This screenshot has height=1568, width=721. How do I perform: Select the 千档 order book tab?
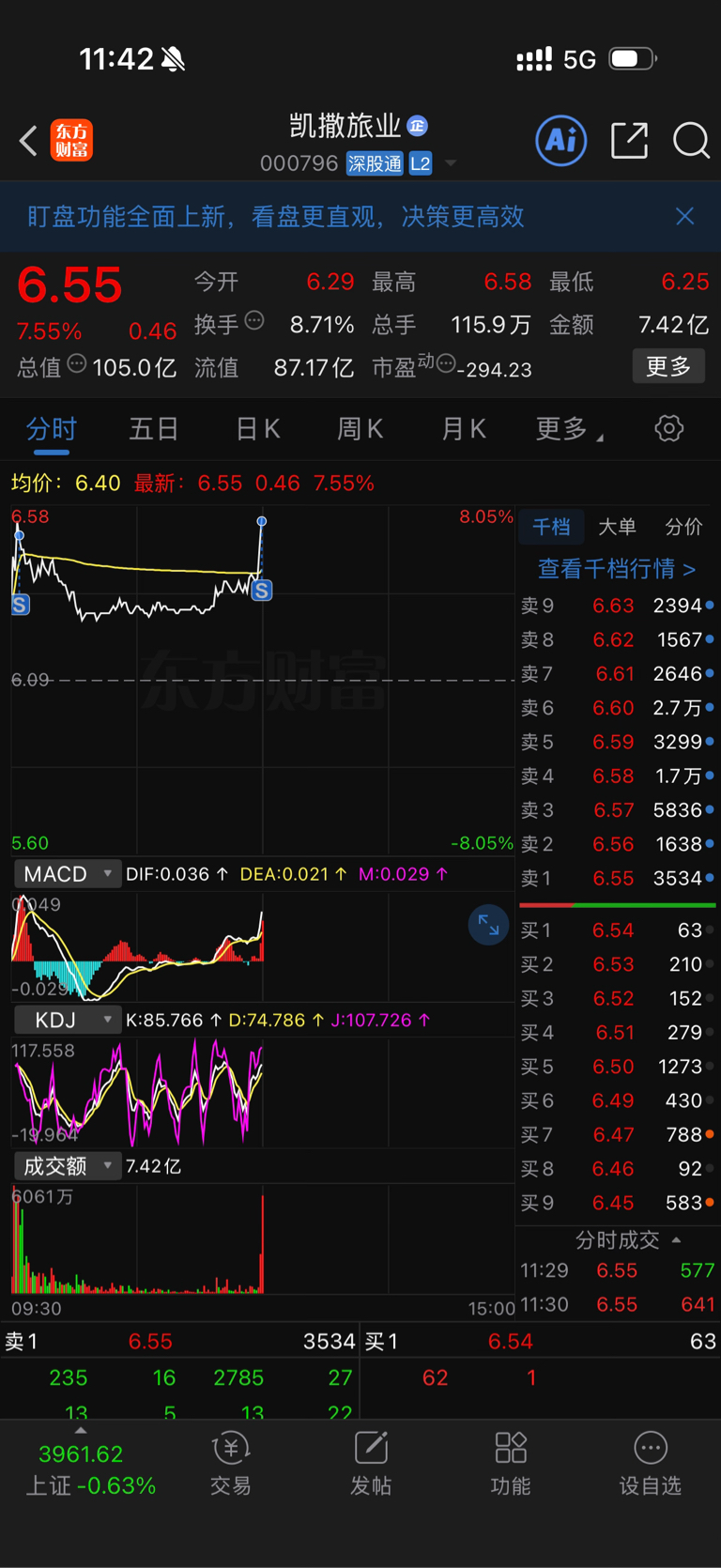pyautogui.click(x=551, y=527)
